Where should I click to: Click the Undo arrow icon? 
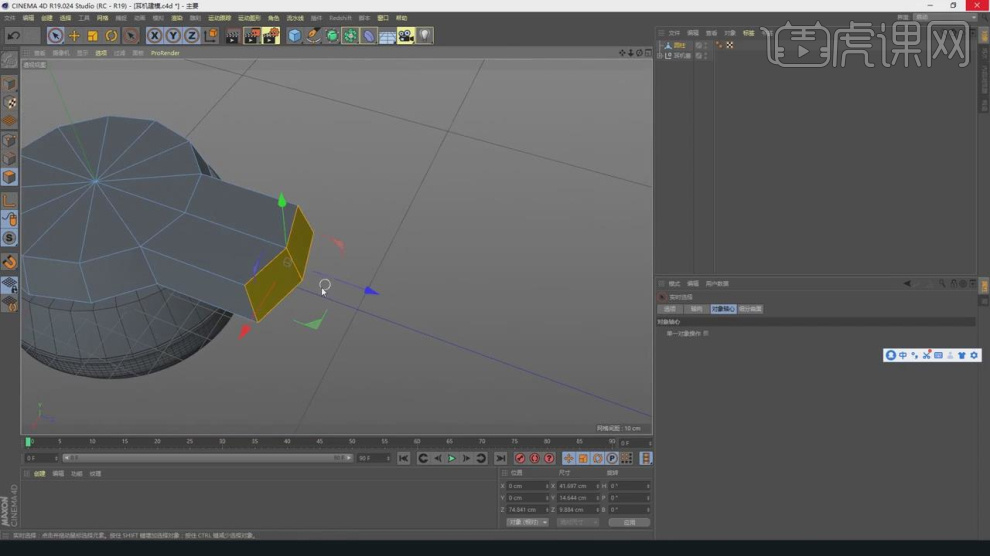(x=13, y=35)
